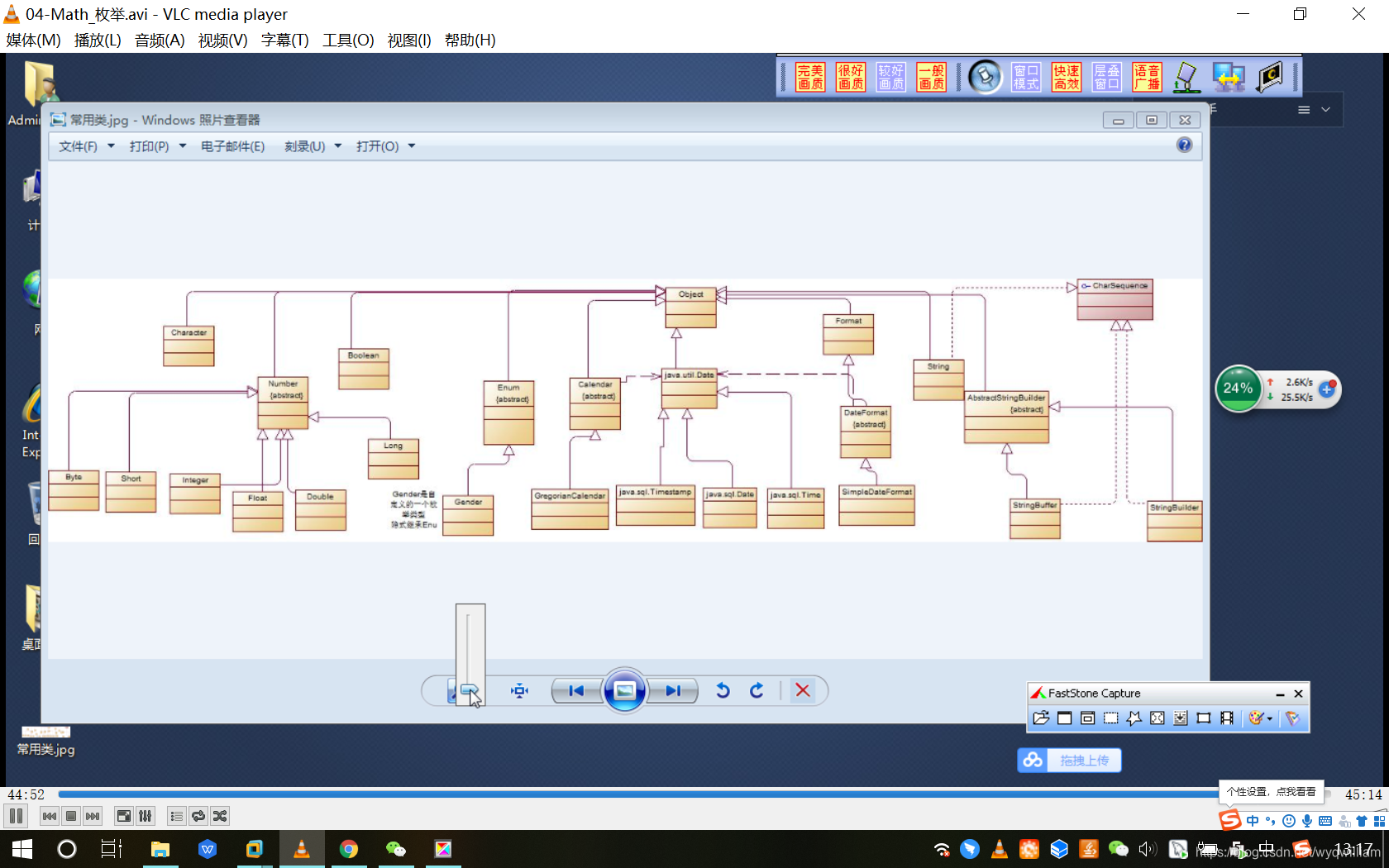Select 很好画质 quality button

(851, 77)
